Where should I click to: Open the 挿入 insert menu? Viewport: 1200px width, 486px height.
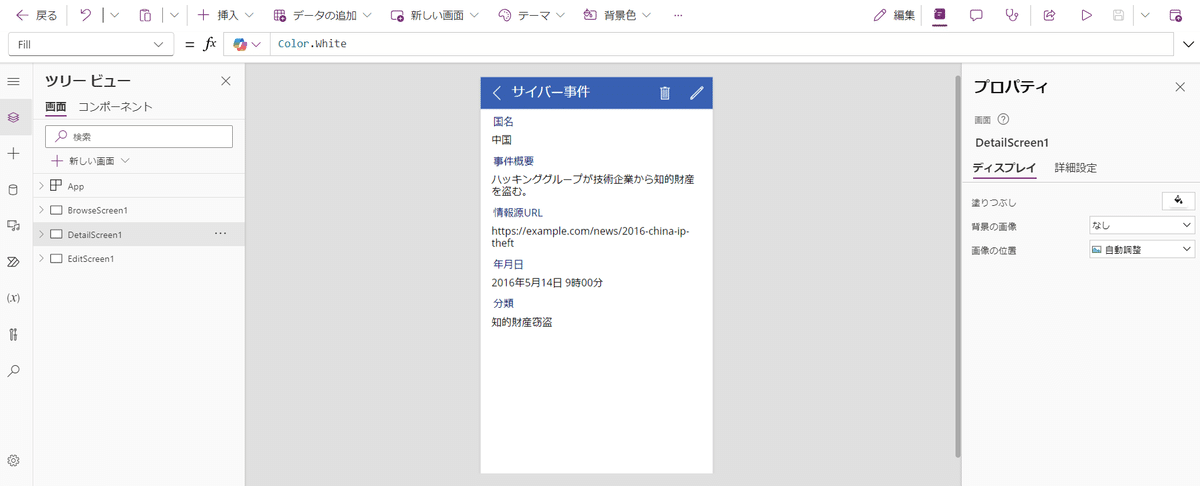[225, 16]
